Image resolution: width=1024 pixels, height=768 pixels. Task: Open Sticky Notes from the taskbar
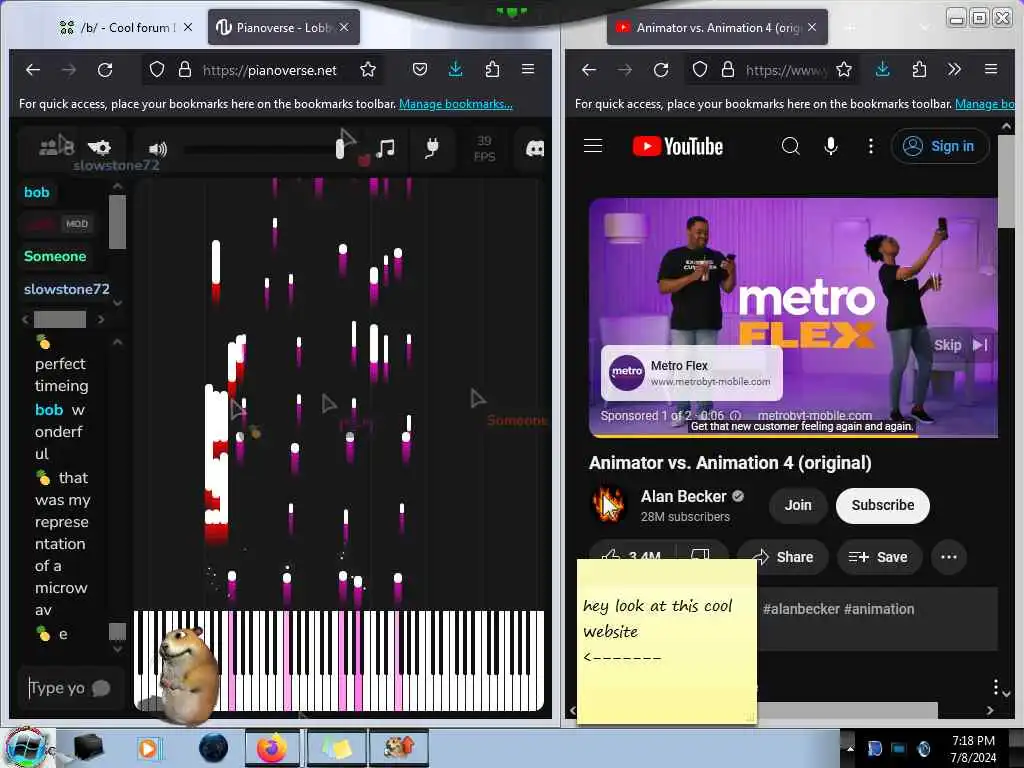[x=335, y=748]
